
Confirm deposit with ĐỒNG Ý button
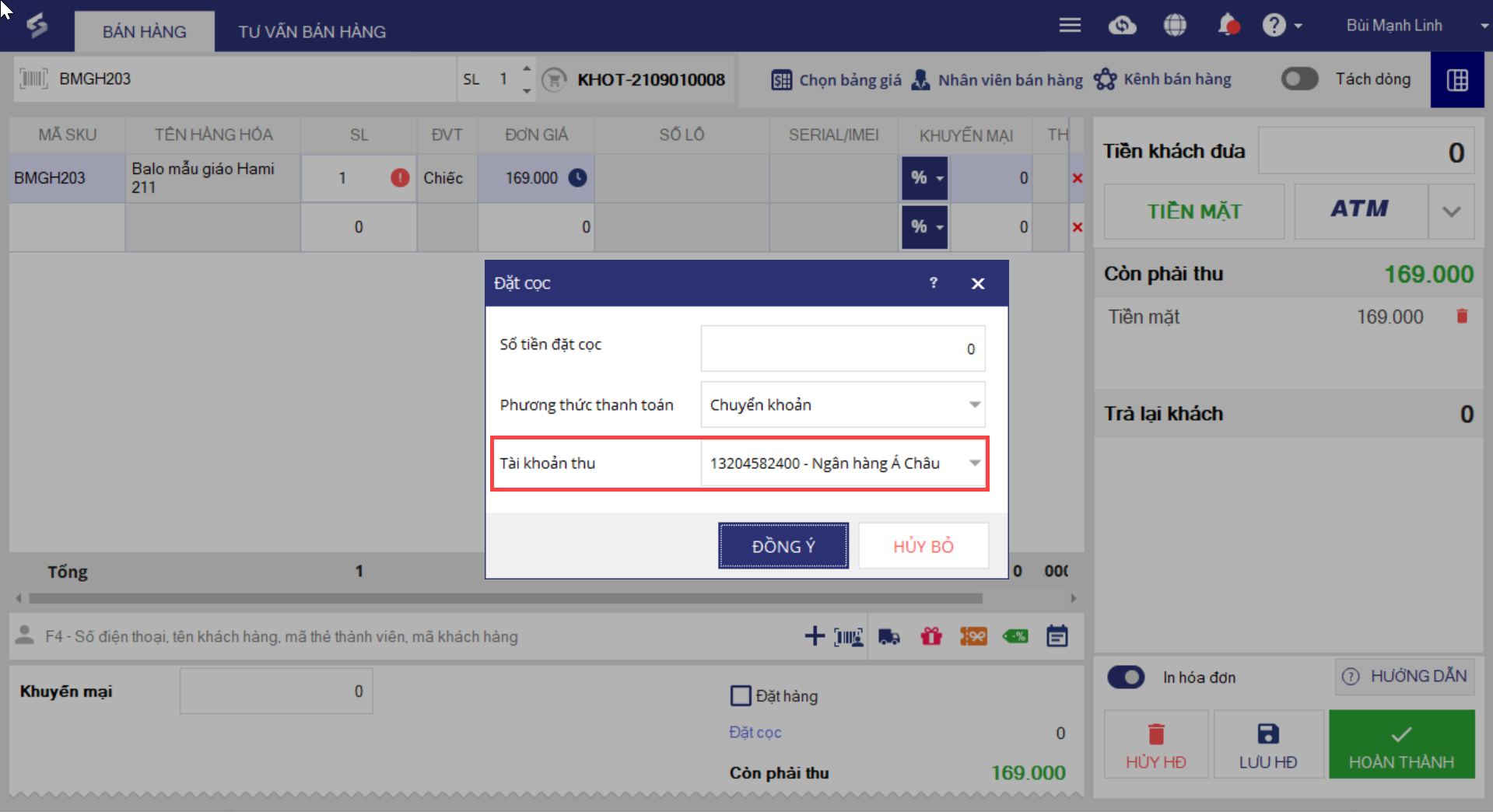783,546
